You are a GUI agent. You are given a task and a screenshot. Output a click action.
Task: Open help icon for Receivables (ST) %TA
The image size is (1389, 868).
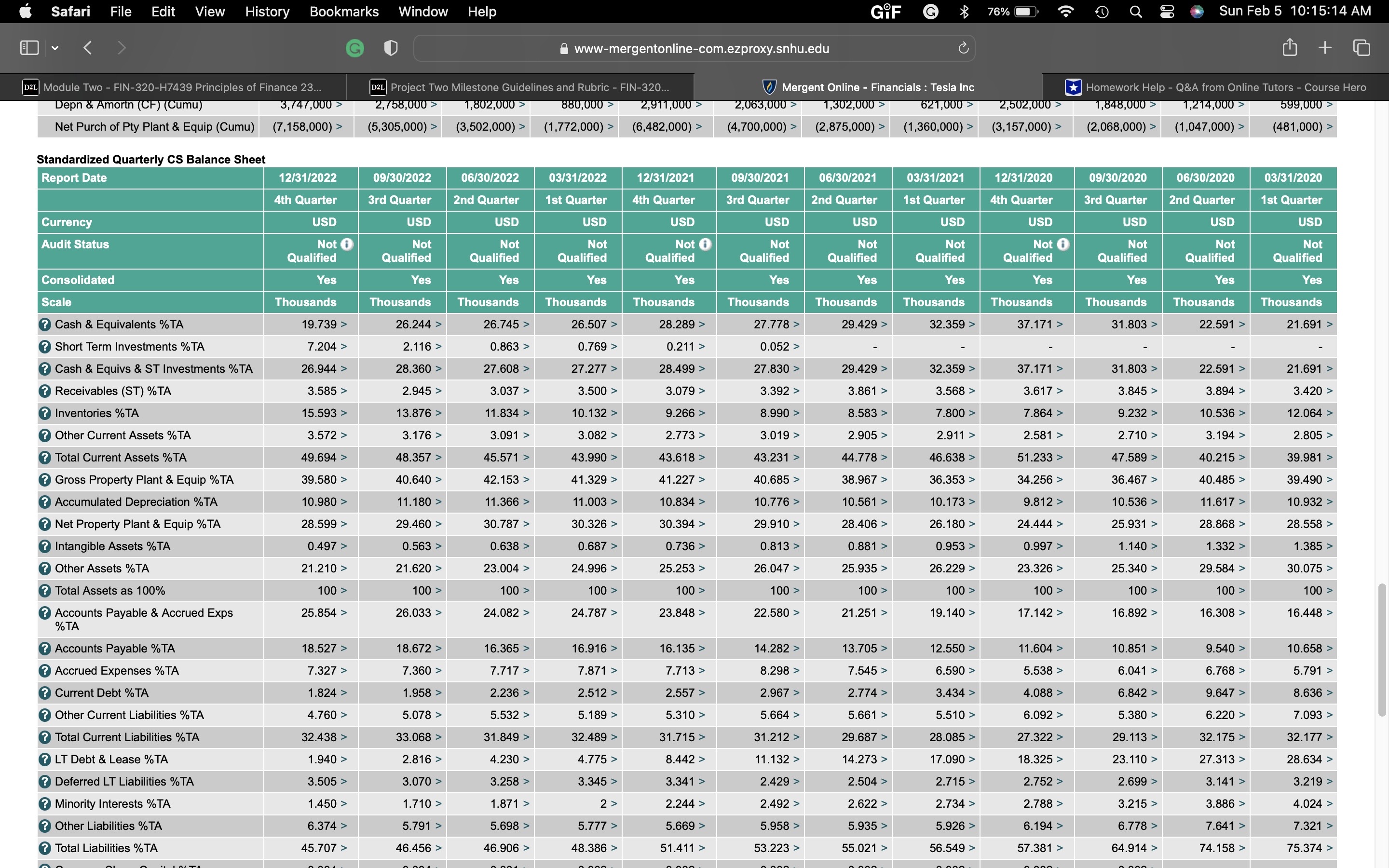coord(45,392)
